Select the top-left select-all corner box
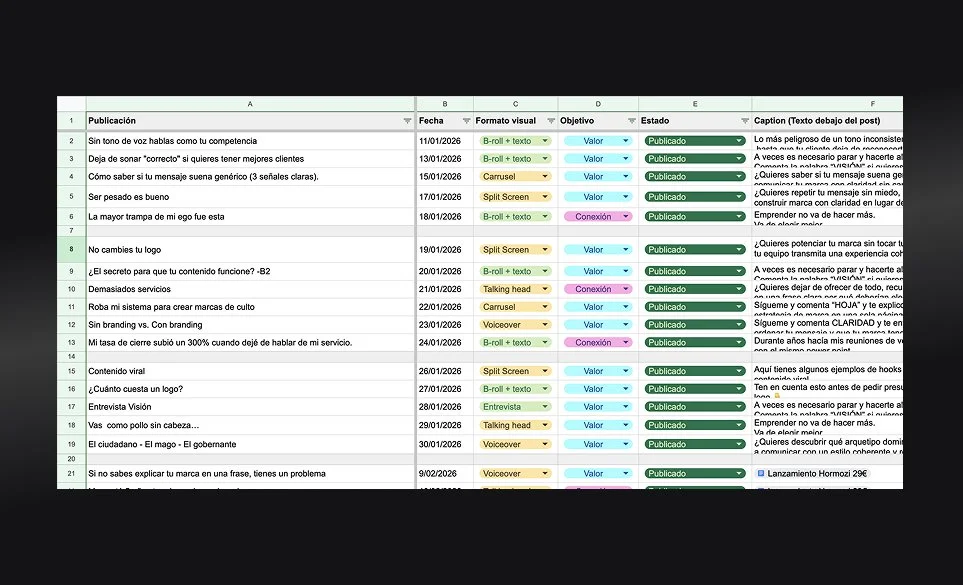Viewport: 963px width, 585px height. tap(71, 104)
